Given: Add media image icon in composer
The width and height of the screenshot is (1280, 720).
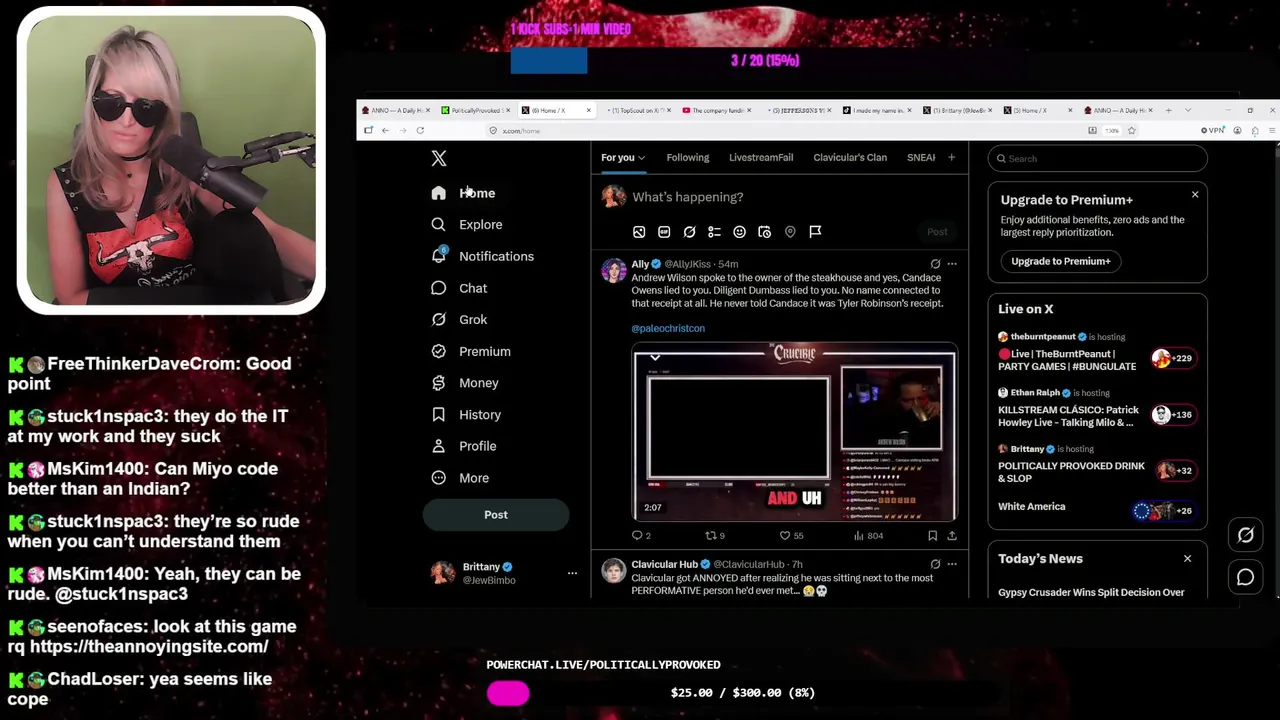Looking at the screenshot, I should (x=639, y=232).
